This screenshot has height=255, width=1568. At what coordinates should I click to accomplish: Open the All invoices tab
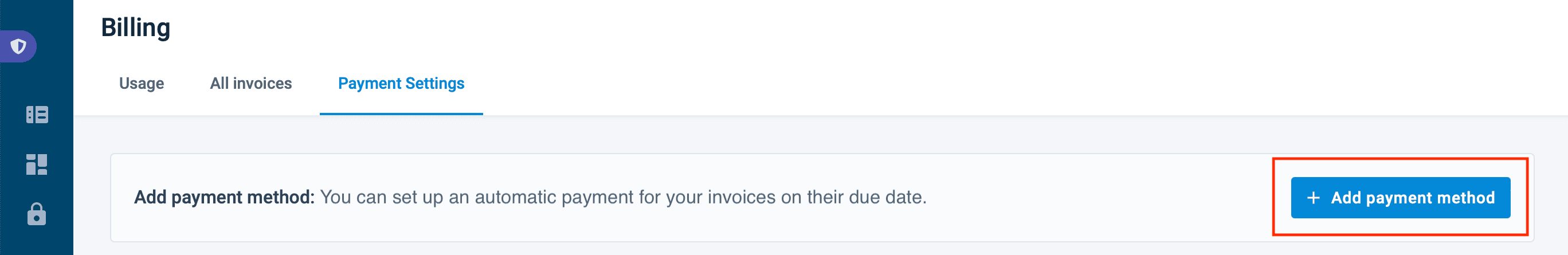[x=251, y=84]
